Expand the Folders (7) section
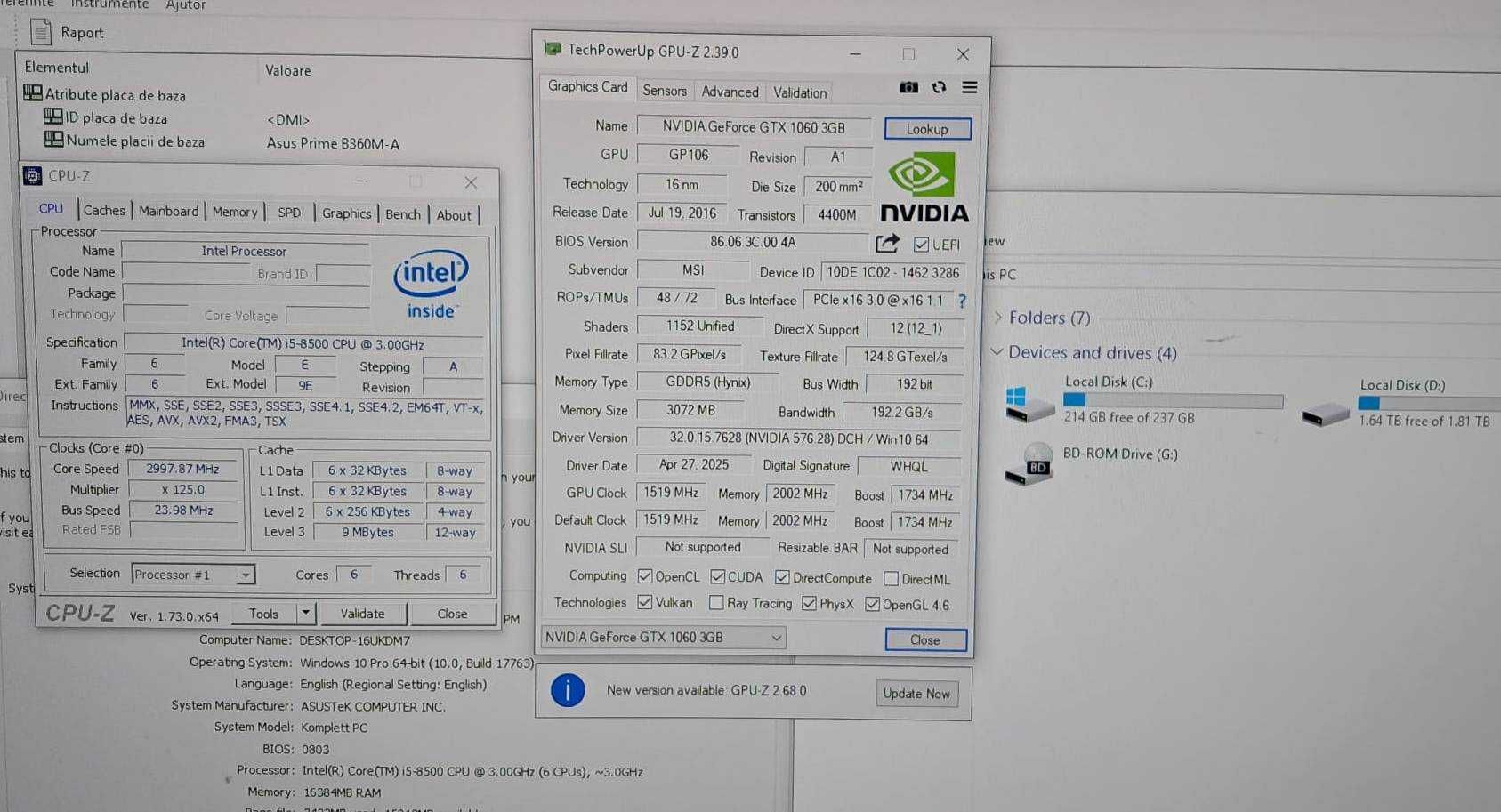The image size is (1501, 812). (x=997, y=318)
